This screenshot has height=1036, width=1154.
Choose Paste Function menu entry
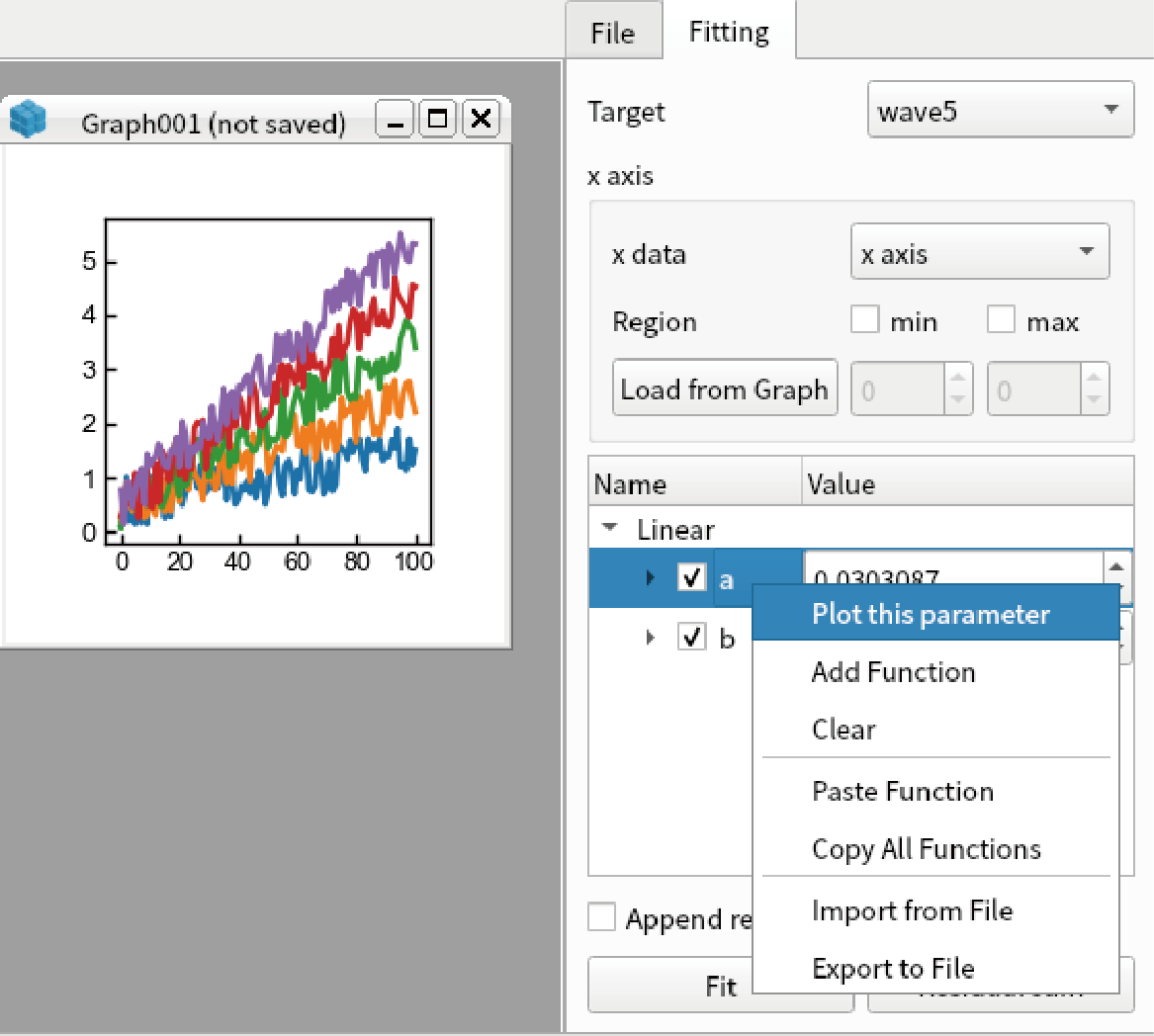point(935,790)
